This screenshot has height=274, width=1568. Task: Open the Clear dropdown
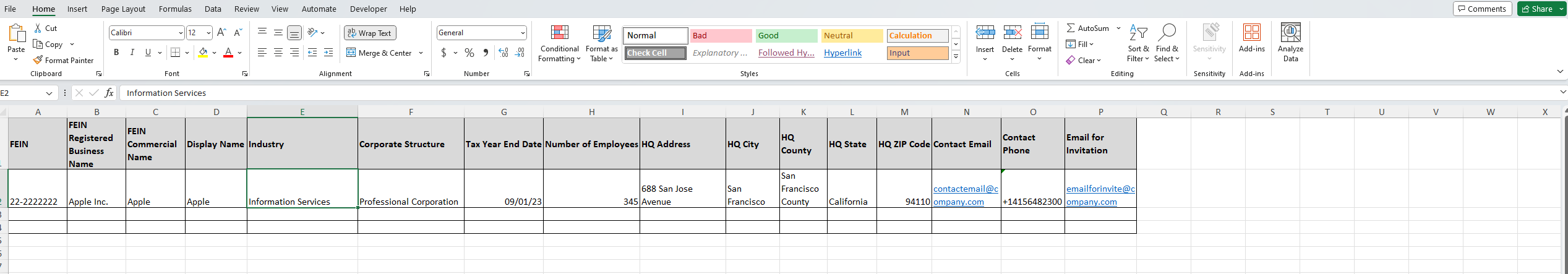pos(1084,60)
